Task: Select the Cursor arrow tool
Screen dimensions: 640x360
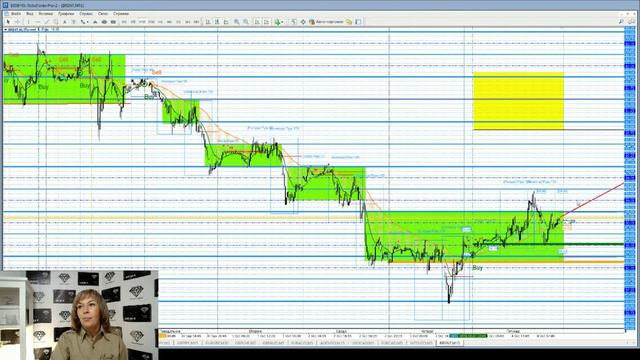Action: click(8, 22)
